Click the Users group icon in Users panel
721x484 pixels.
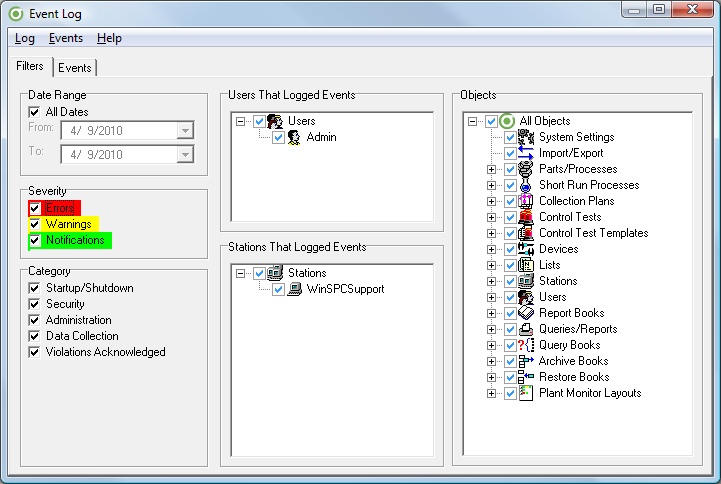coord(275,121)
